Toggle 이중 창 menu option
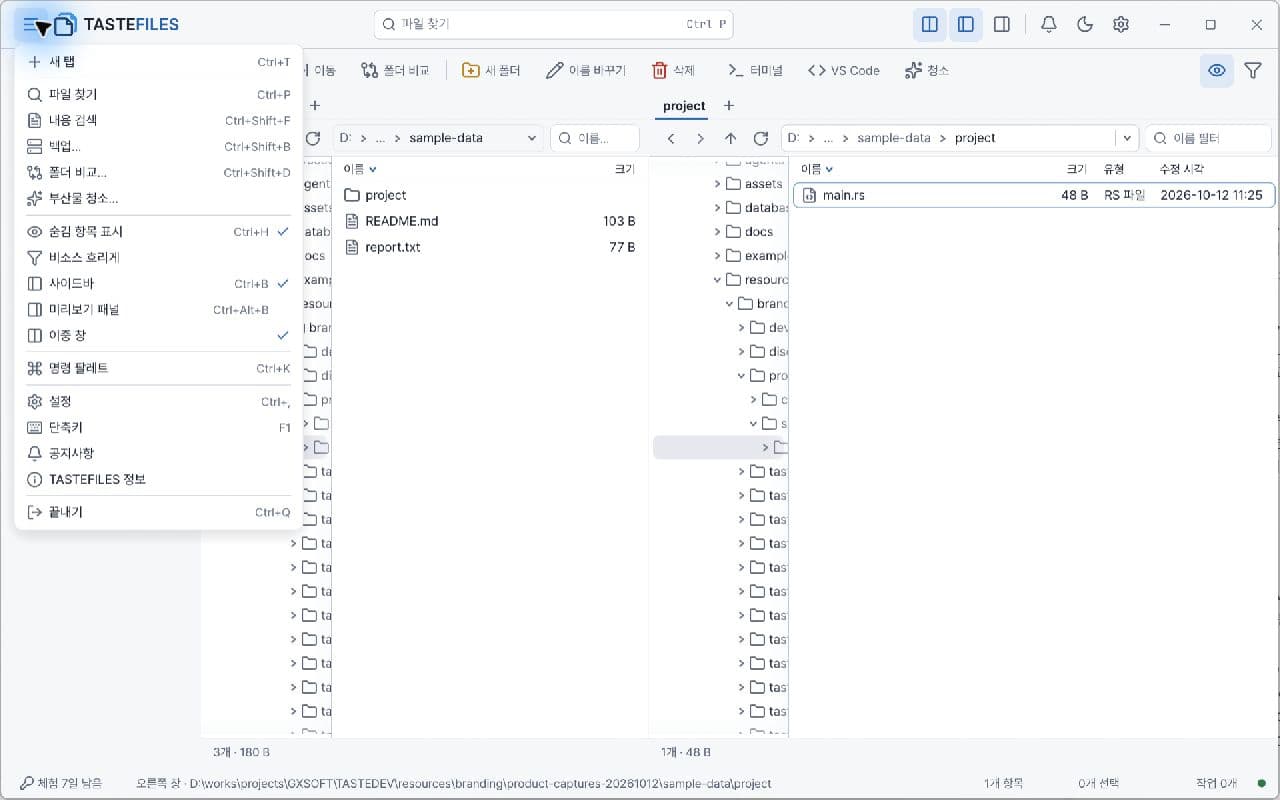This screenshot has width=1280, height=800. (158, 335)
